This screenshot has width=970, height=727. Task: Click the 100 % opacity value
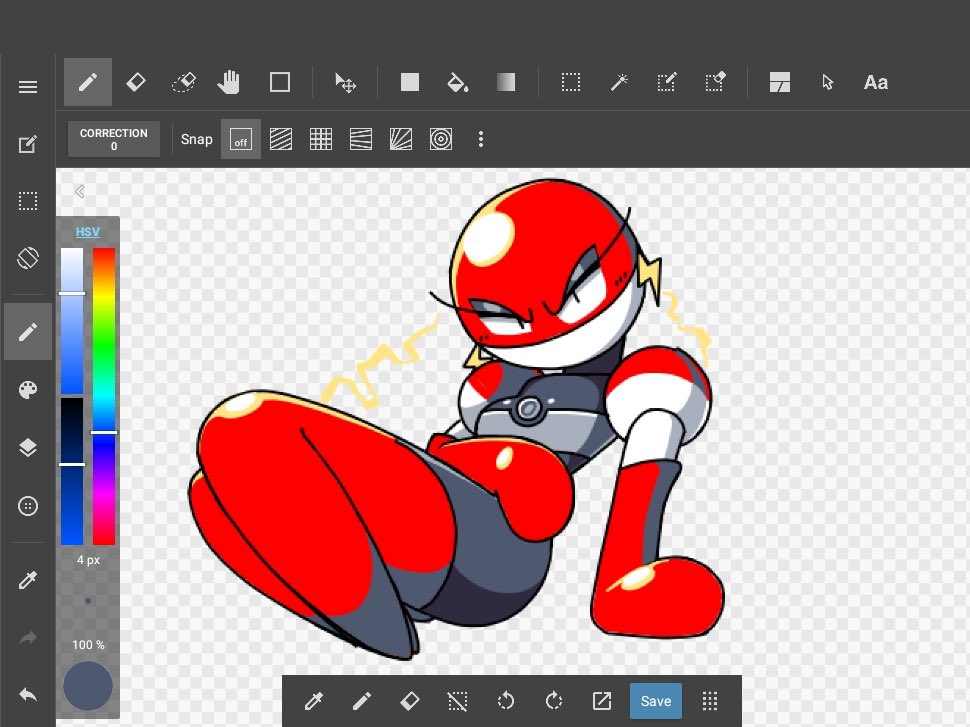coord(88,645)
